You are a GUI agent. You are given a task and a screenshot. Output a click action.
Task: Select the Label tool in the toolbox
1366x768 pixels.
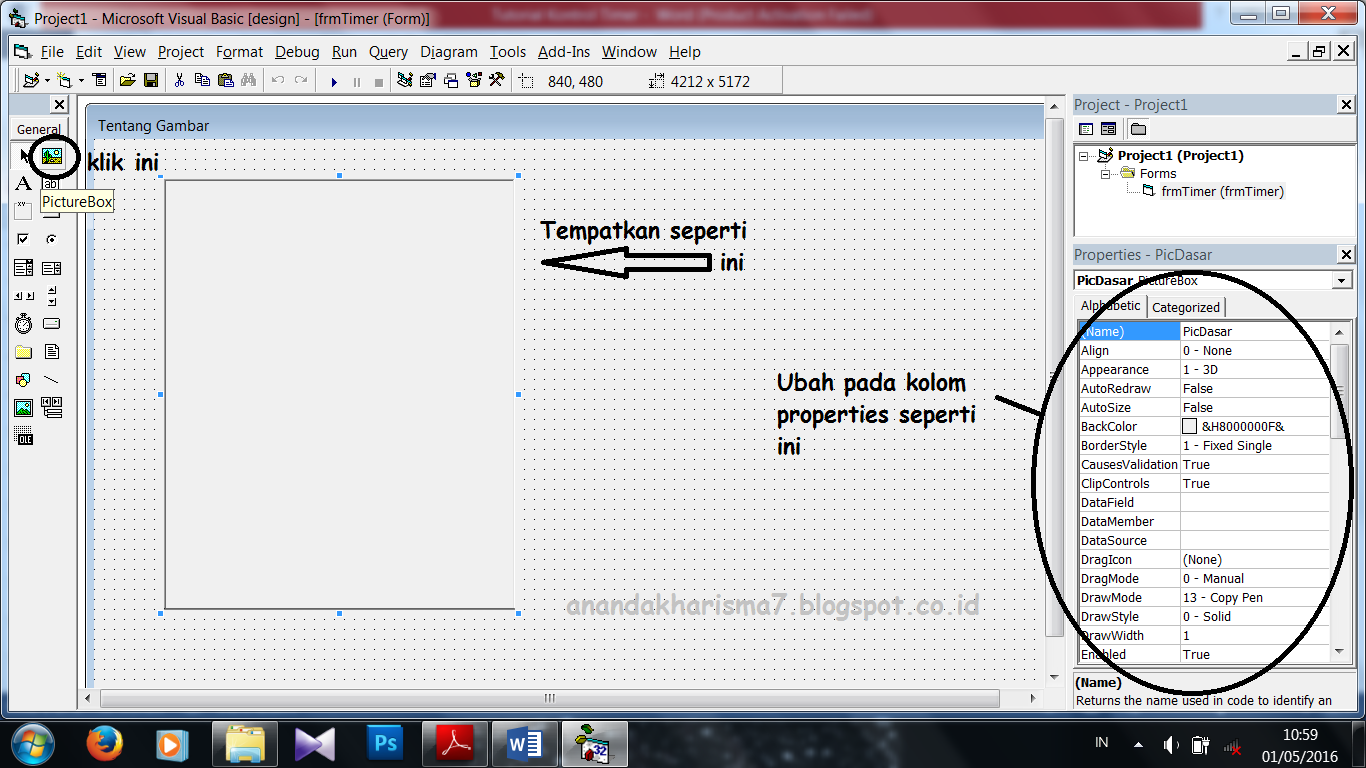pyautogui.click(x=22, y=183)
